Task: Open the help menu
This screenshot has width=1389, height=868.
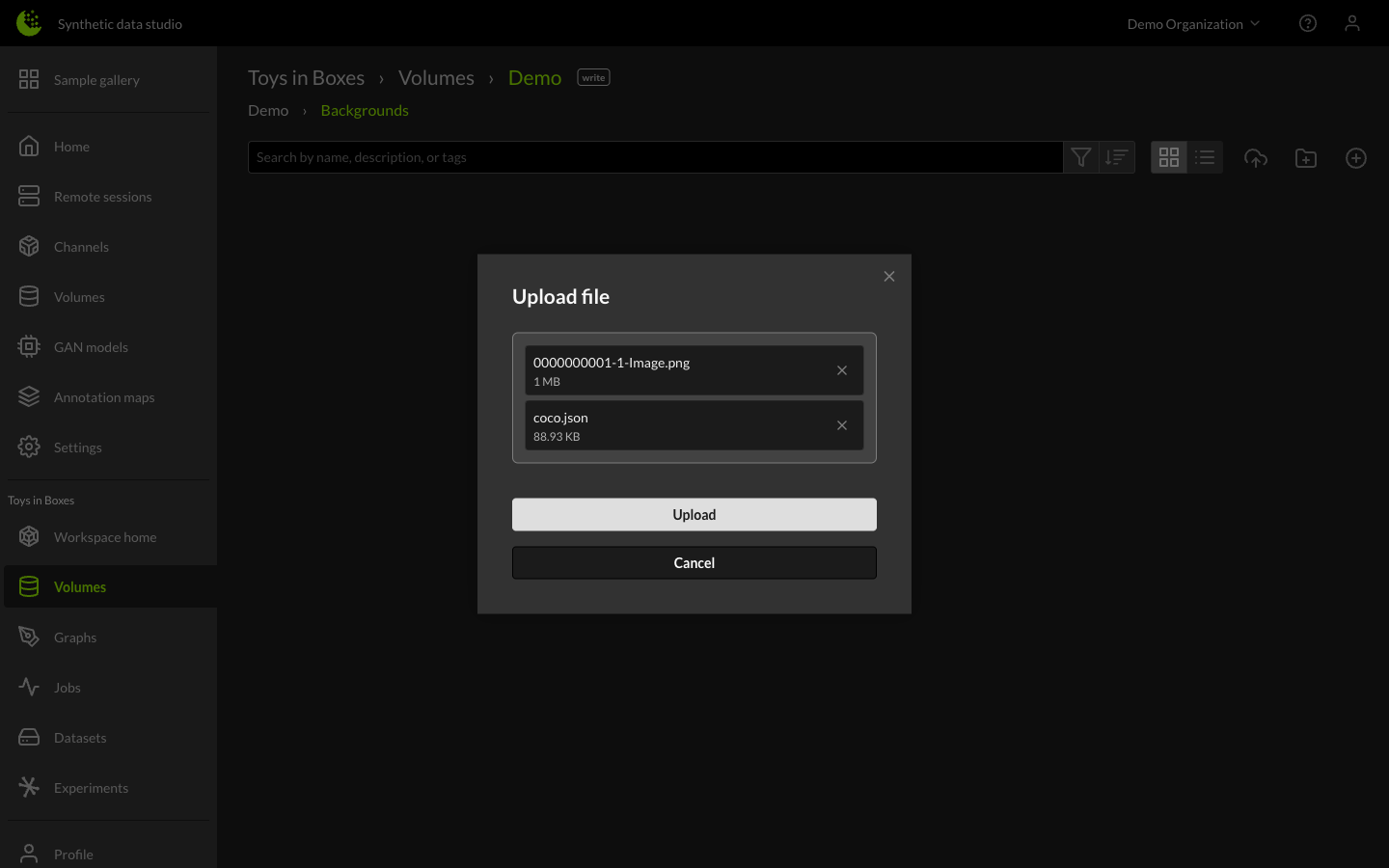Action: 1308,22
